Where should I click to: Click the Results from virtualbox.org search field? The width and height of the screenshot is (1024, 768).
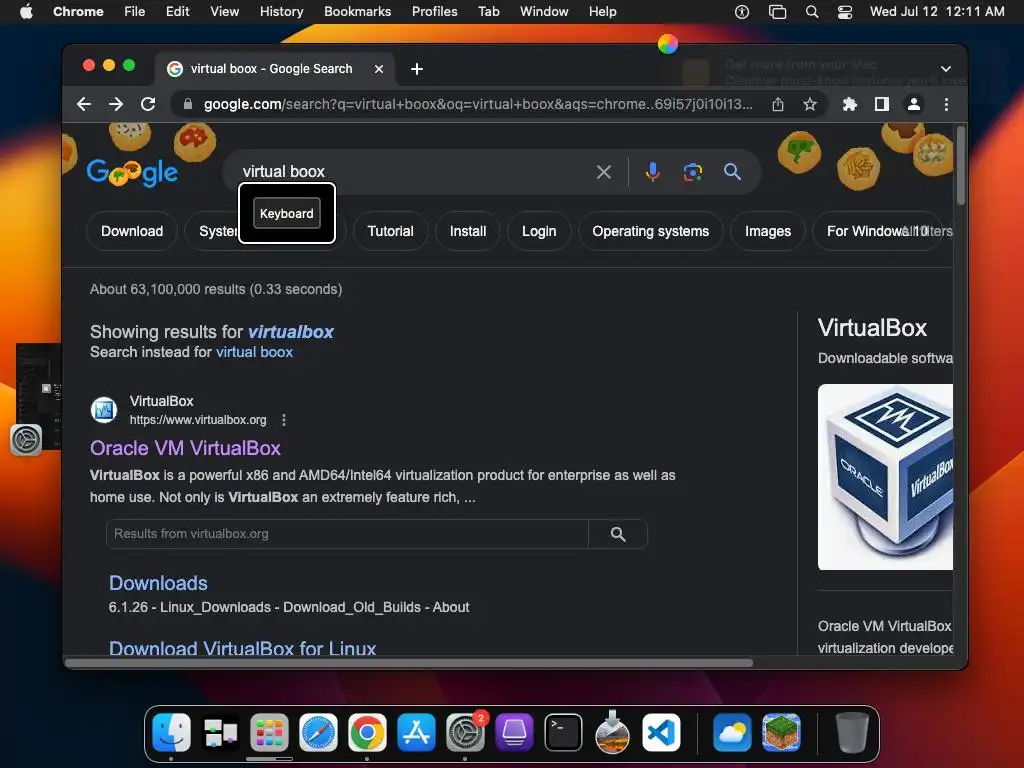click(x=347, y=534)
